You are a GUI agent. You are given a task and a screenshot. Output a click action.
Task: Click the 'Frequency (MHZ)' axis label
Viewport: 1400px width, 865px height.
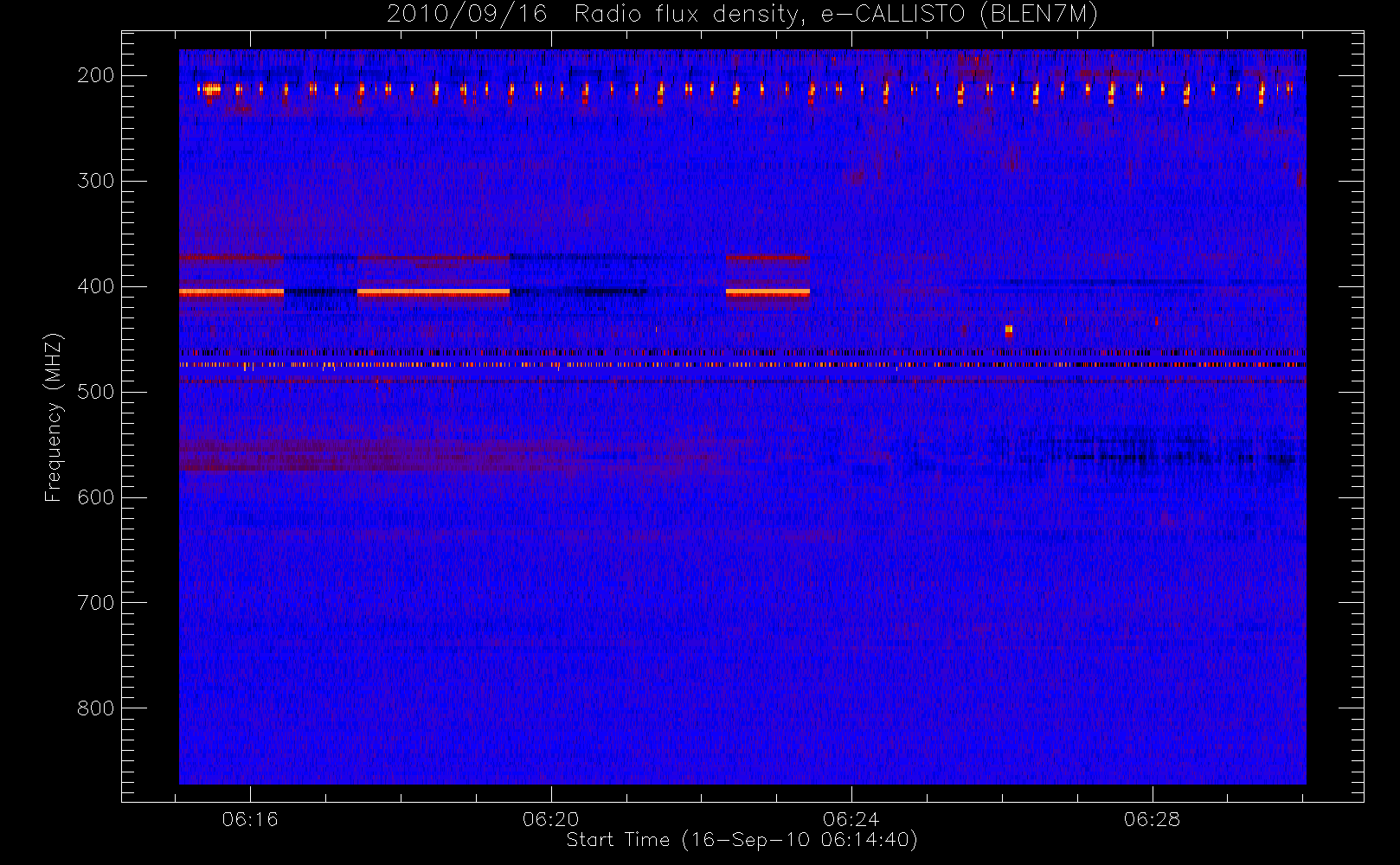54,417
